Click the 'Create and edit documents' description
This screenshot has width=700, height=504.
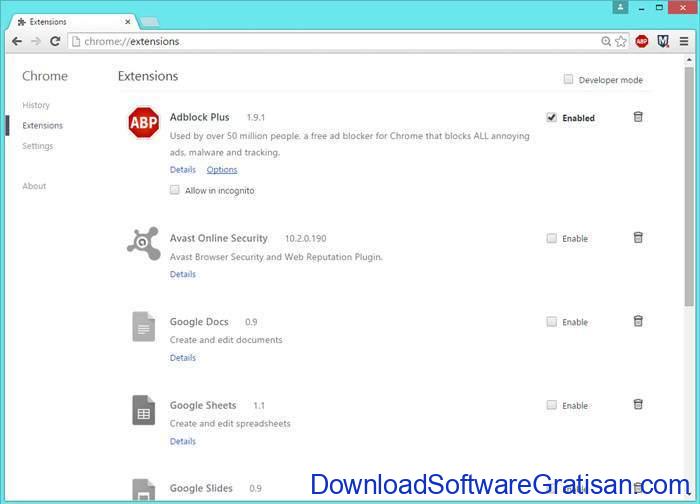(226, 340)
